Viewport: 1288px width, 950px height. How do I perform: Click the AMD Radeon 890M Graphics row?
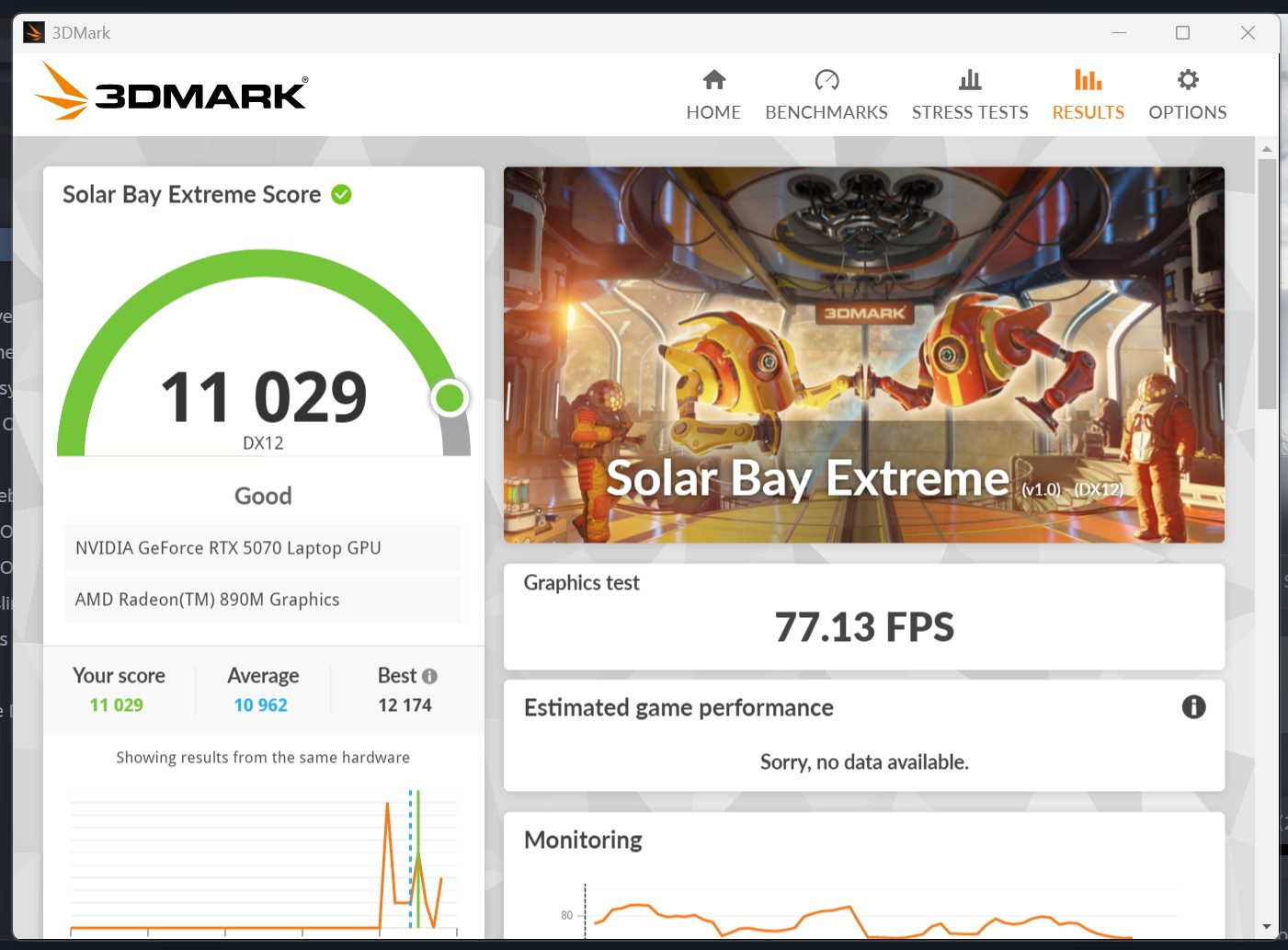(x=263, y=600)
